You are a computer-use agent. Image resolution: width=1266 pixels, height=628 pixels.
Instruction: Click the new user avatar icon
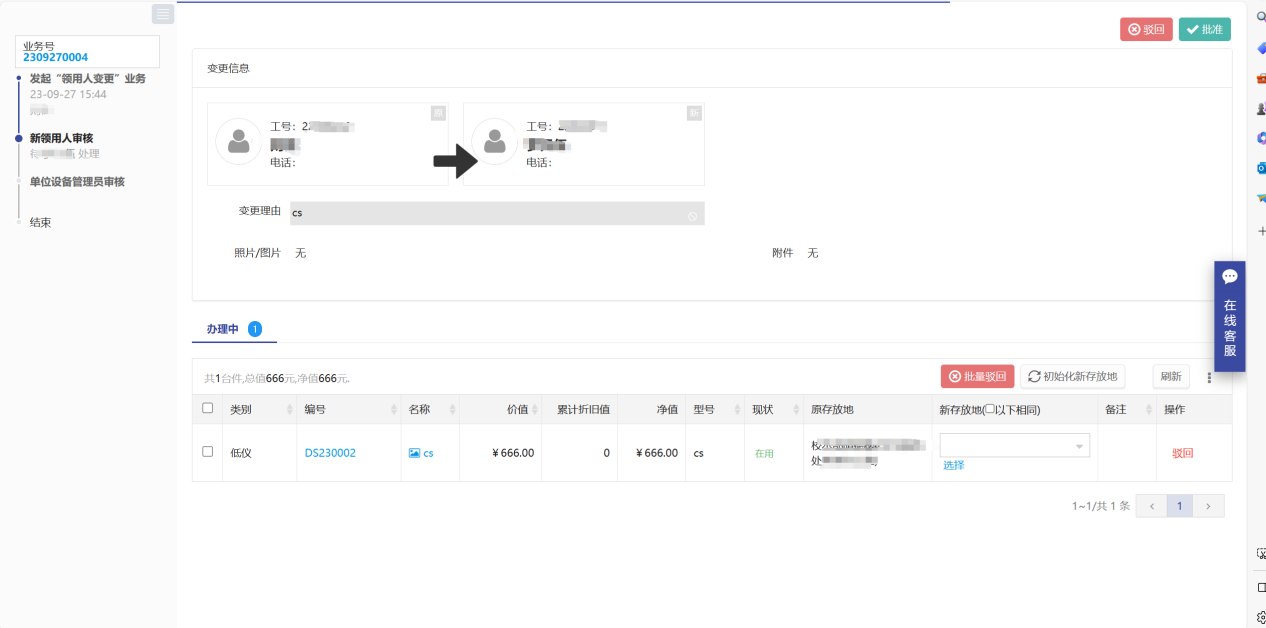pyautogui.click(x=494, y=143)
